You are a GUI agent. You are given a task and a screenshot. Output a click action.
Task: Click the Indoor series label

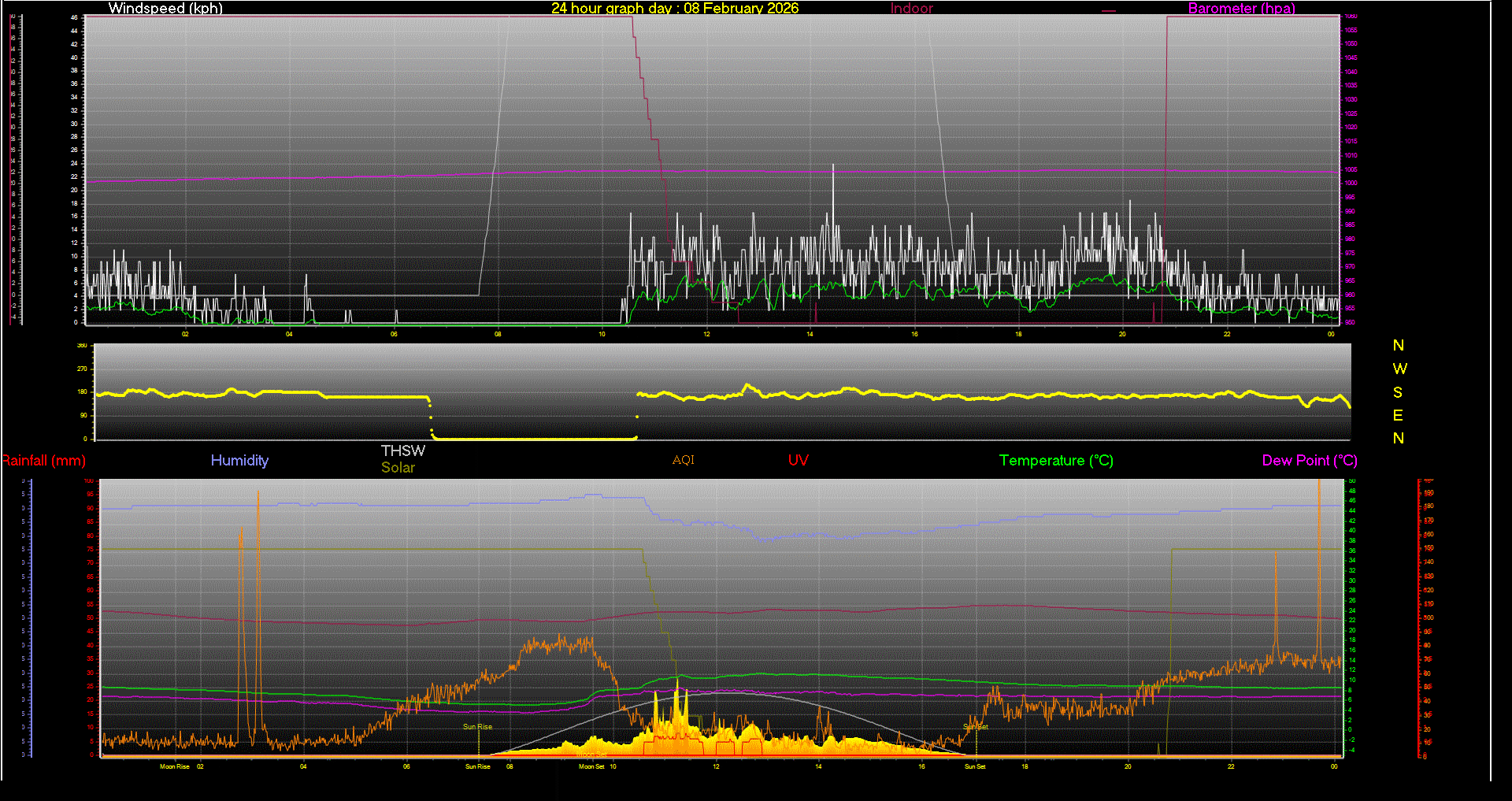coord(911,9)
